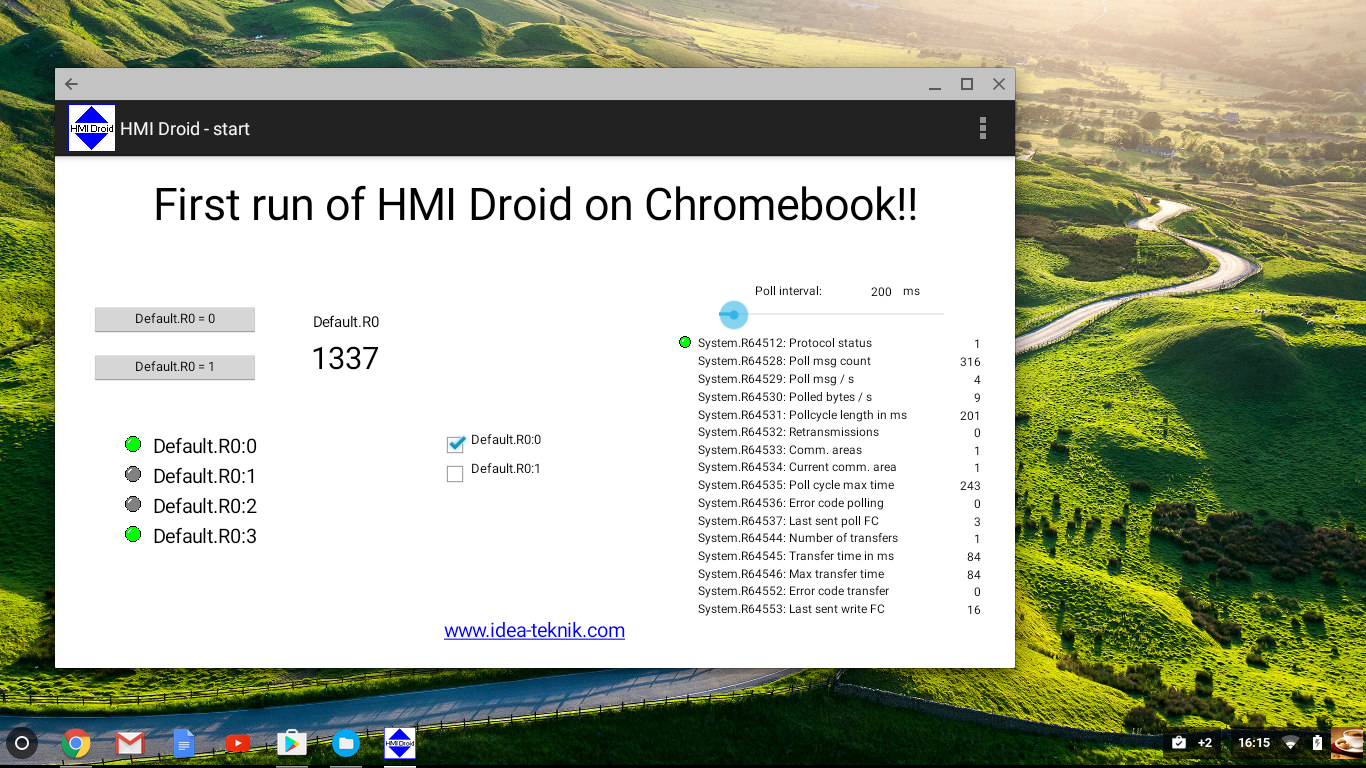Open Google Docs from the shelf
1366x768 pixels.
(184, 743)
